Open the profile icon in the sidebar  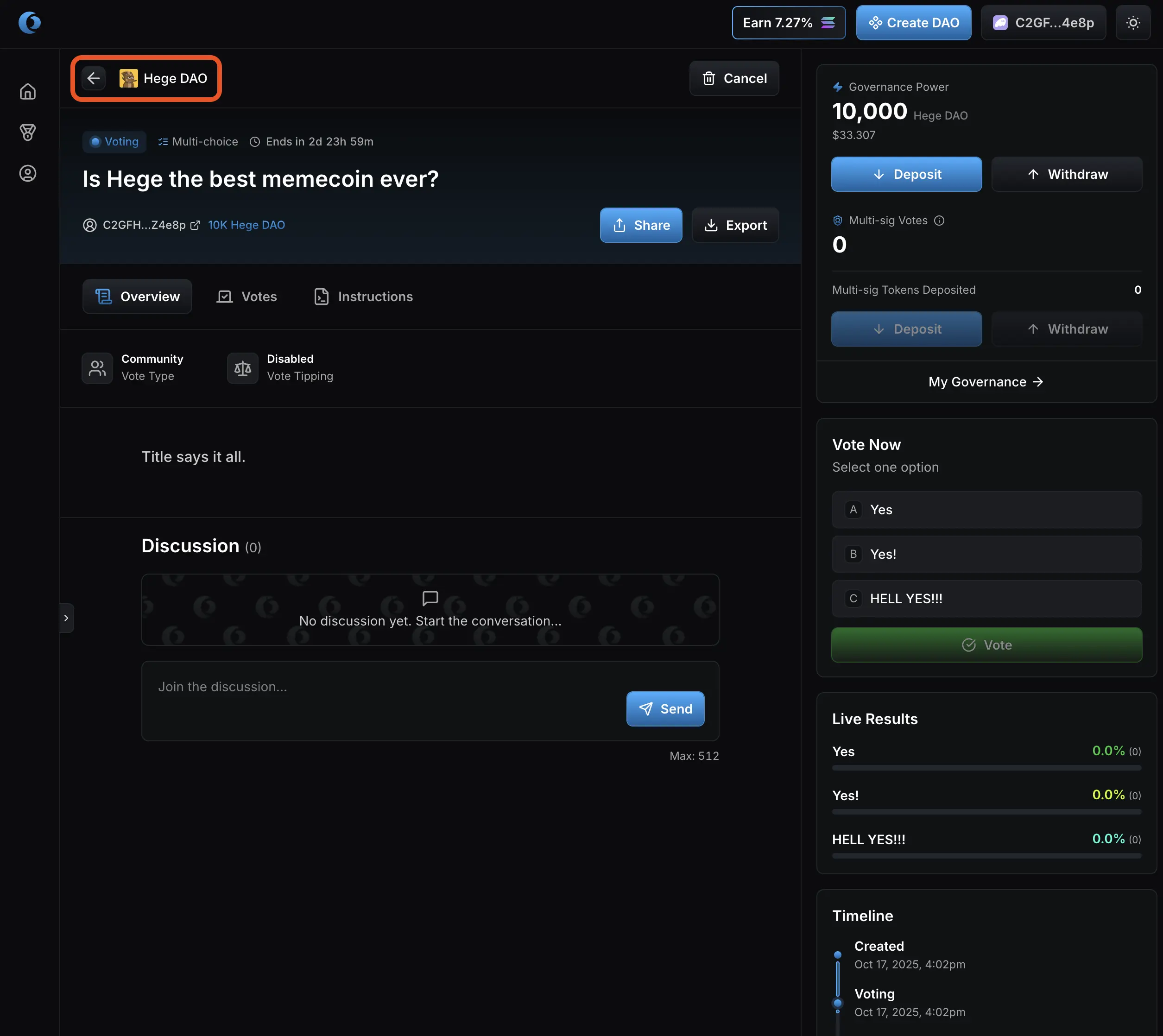[x=27, y=174]
